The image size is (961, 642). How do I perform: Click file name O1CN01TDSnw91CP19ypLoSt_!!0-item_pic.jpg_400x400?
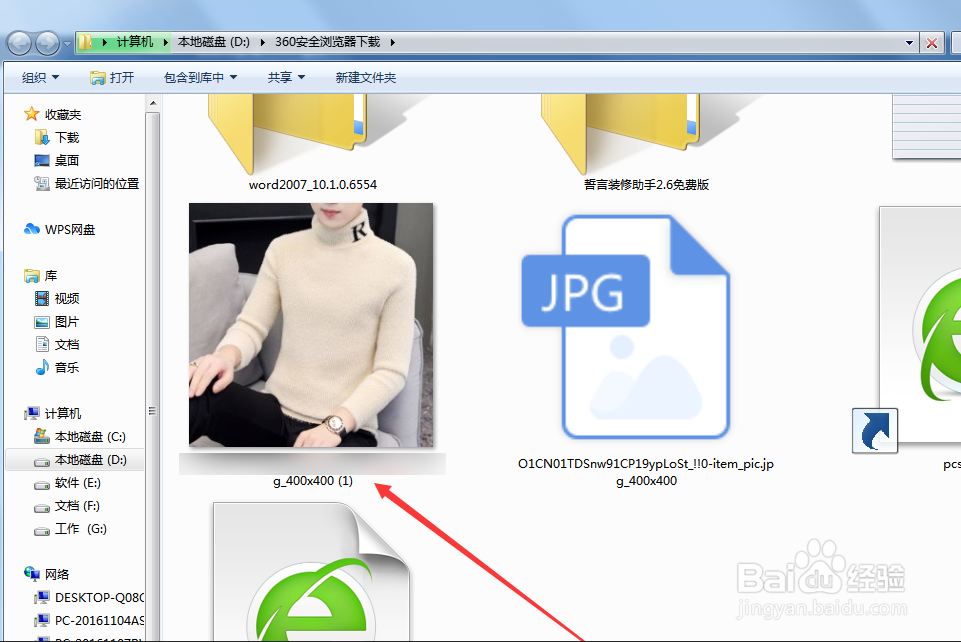click(646, 472)
